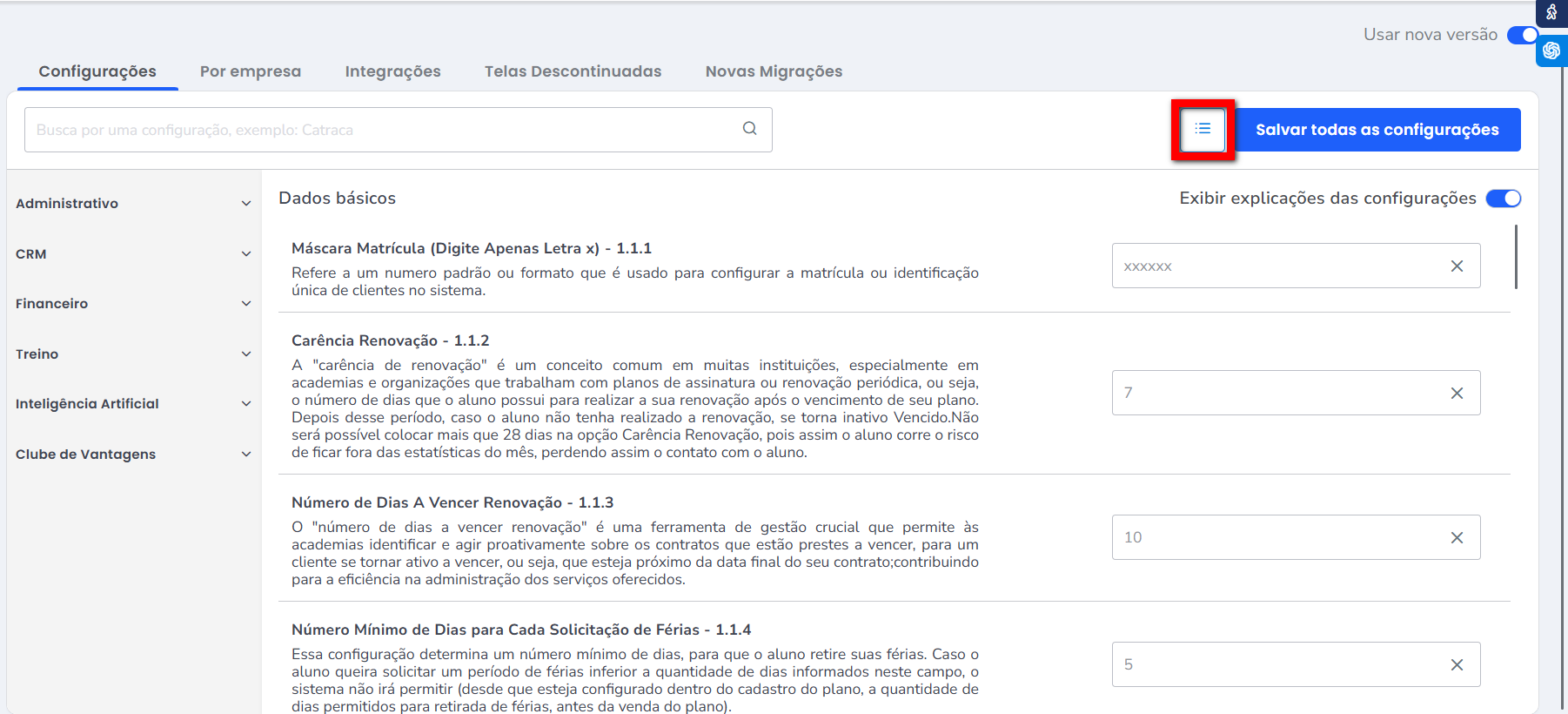Clear the Máscara Matrícula field with X
Image resolution: width=1568 pixels, height=714 pixels.
[x=1457, y=266]
